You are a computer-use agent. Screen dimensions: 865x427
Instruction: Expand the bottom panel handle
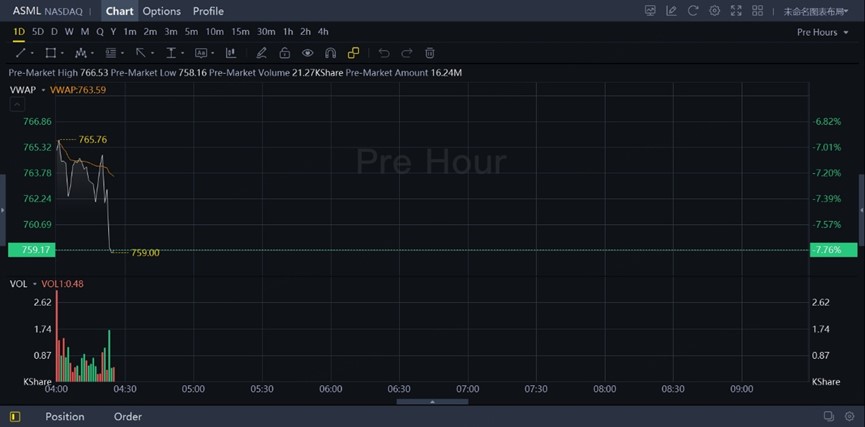coord(432,402)
